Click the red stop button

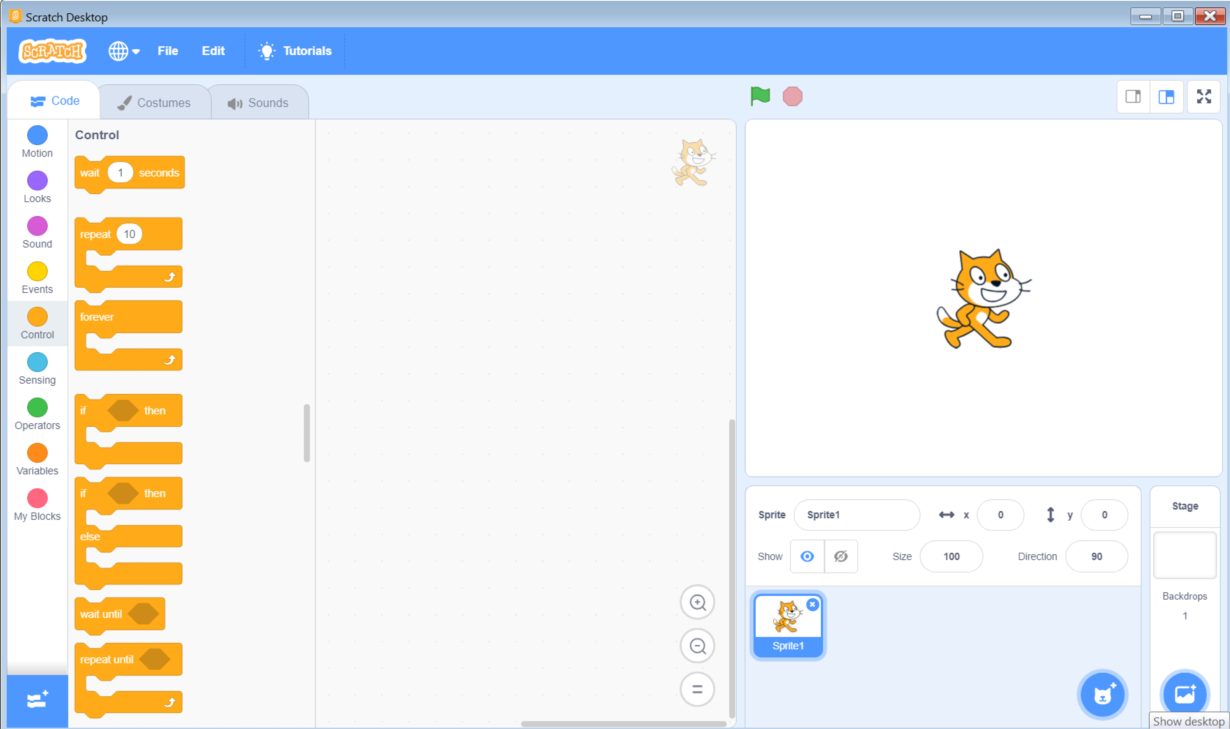point(793,96)
